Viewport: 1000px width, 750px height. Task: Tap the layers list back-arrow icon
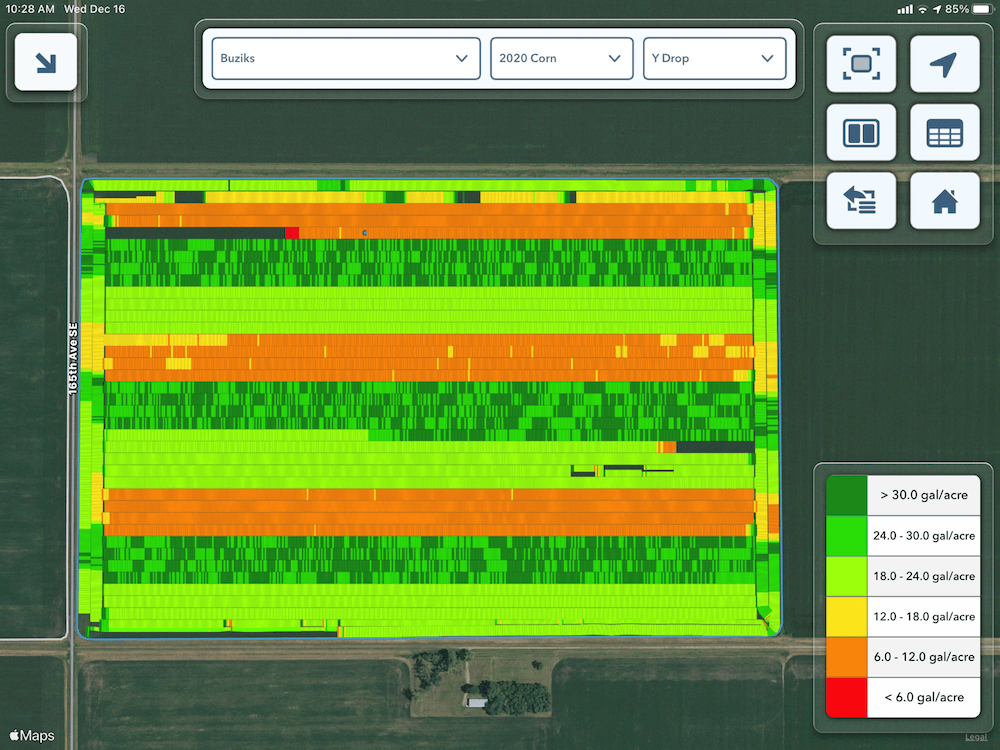[860, 200]
